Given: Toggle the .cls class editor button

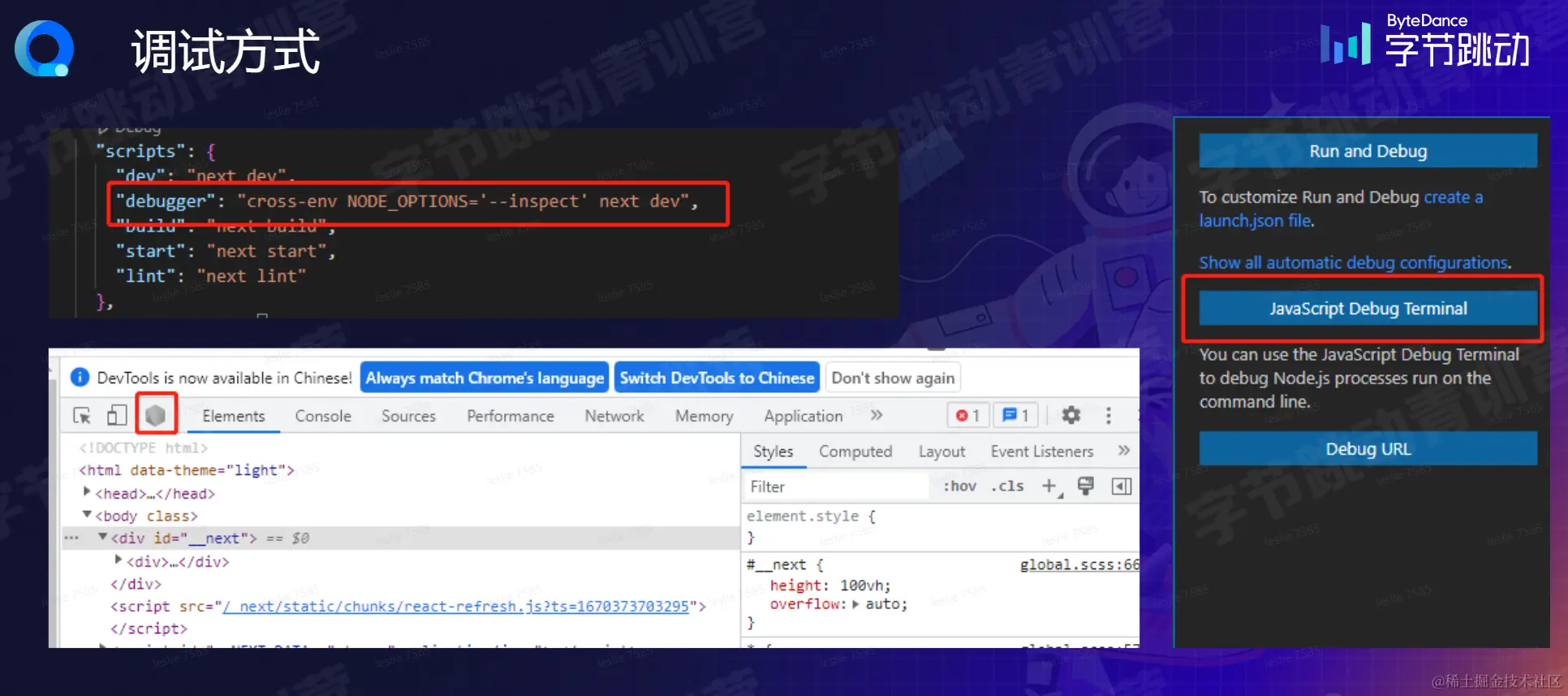Looking at the screenshot, I should [1008, 486].
